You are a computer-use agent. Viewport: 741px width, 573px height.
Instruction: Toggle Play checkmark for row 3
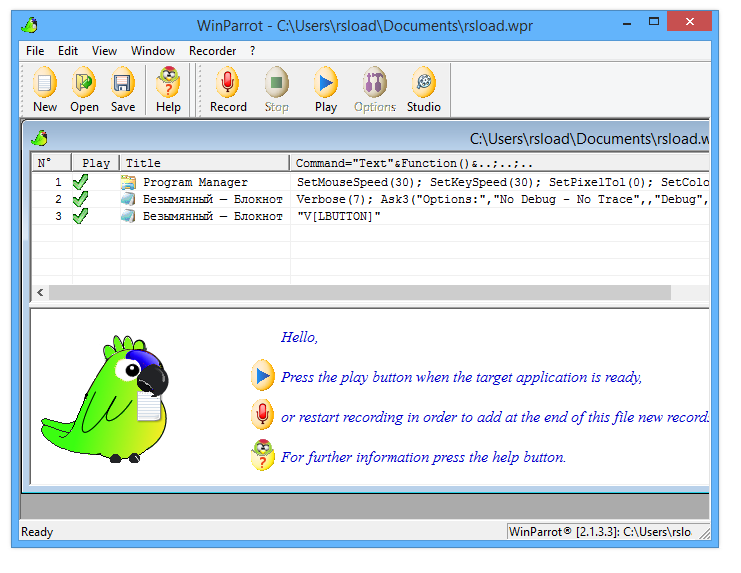click(80, 216)
